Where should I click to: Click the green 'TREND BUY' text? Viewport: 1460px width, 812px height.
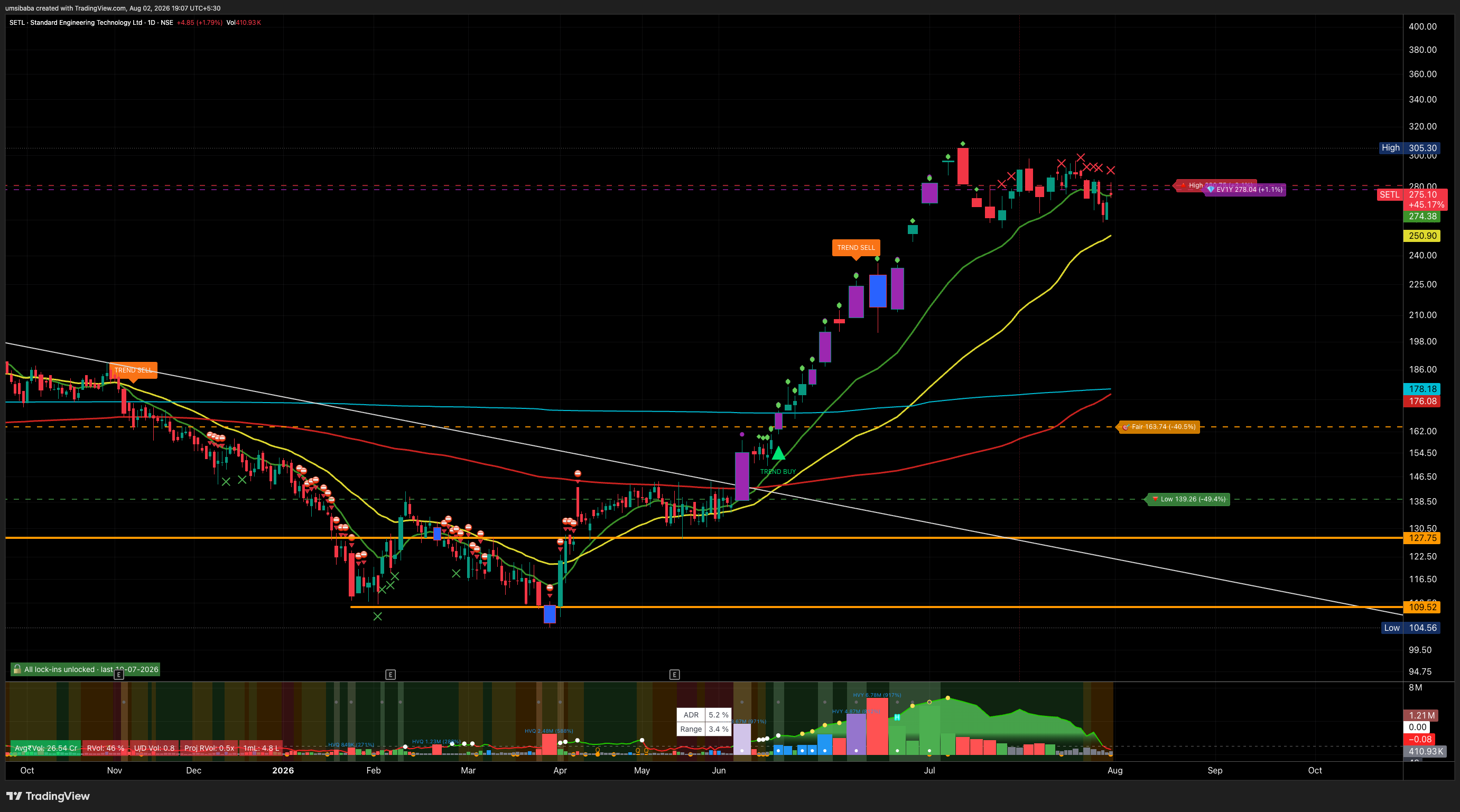(x=778, y=471)
